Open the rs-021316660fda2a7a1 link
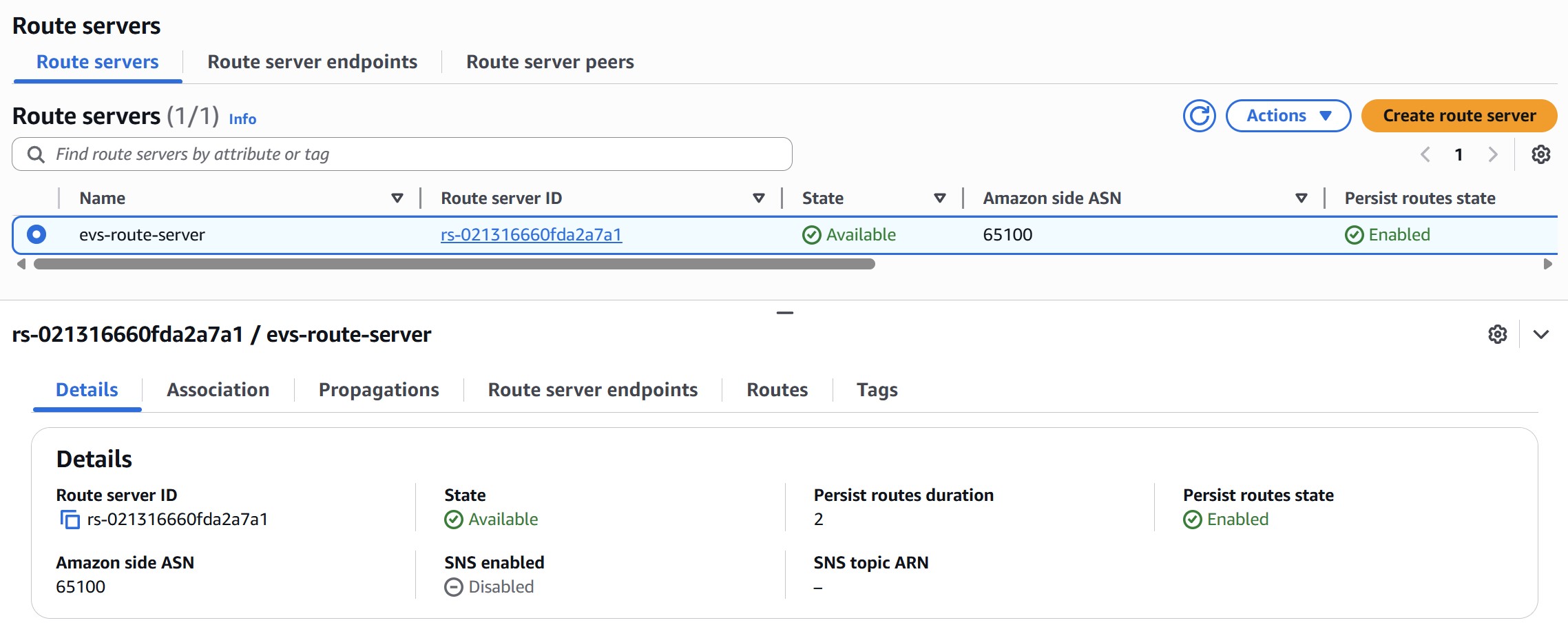 (x=531, y=234)
